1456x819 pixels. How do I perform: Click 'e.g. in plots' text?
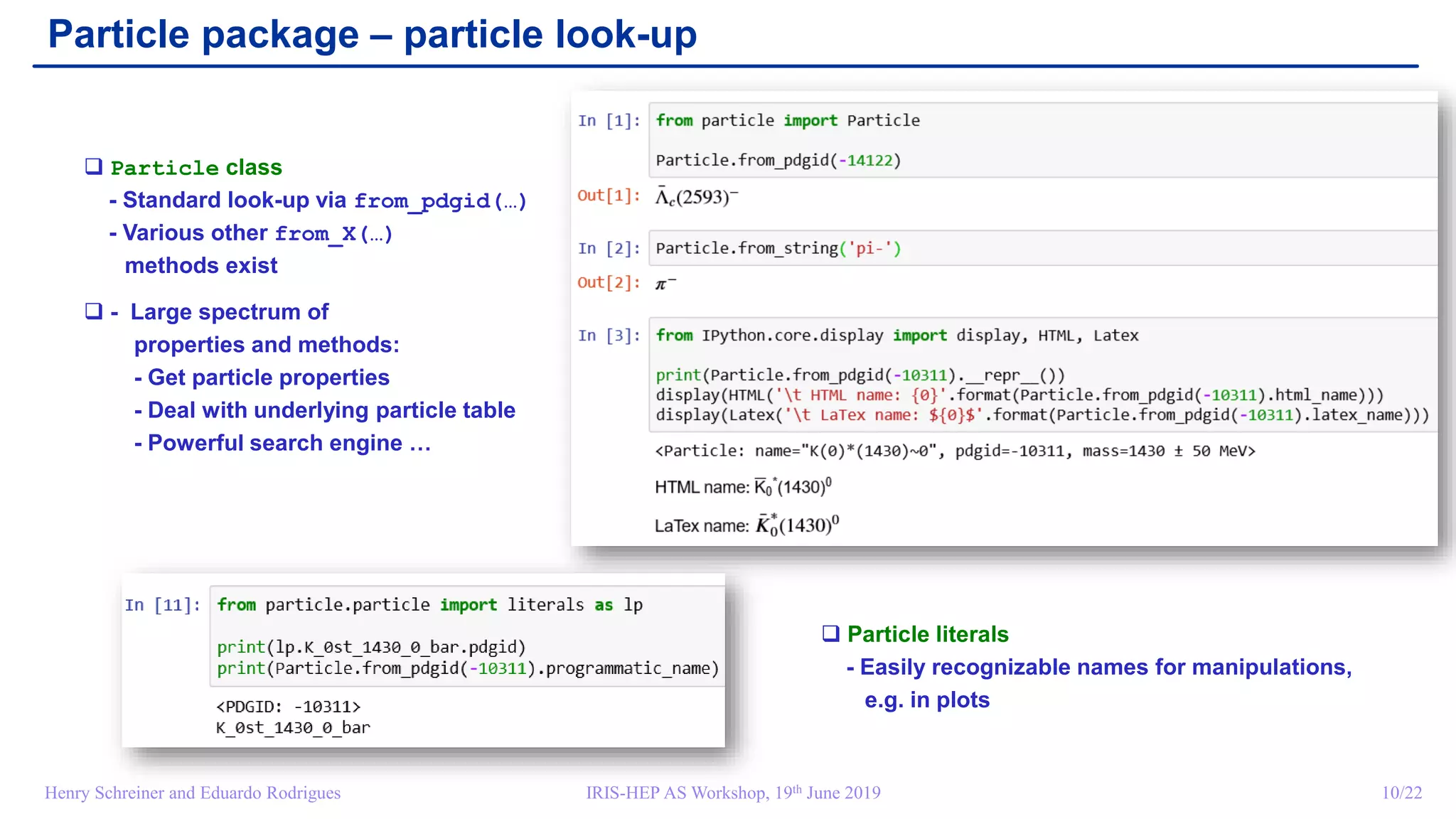[927, 700]
